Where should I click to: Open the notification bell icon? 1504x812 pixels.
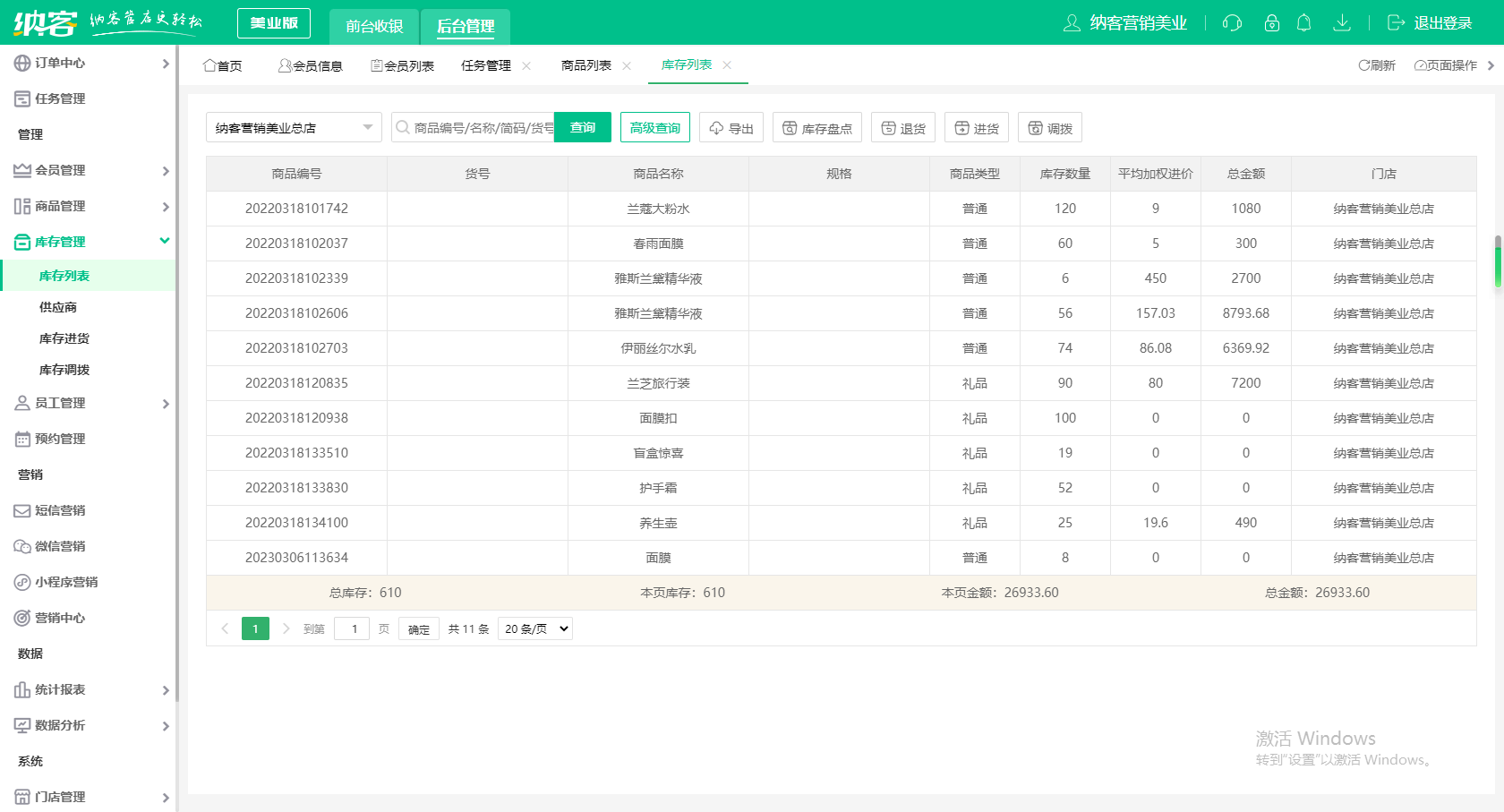(1304, 23)
